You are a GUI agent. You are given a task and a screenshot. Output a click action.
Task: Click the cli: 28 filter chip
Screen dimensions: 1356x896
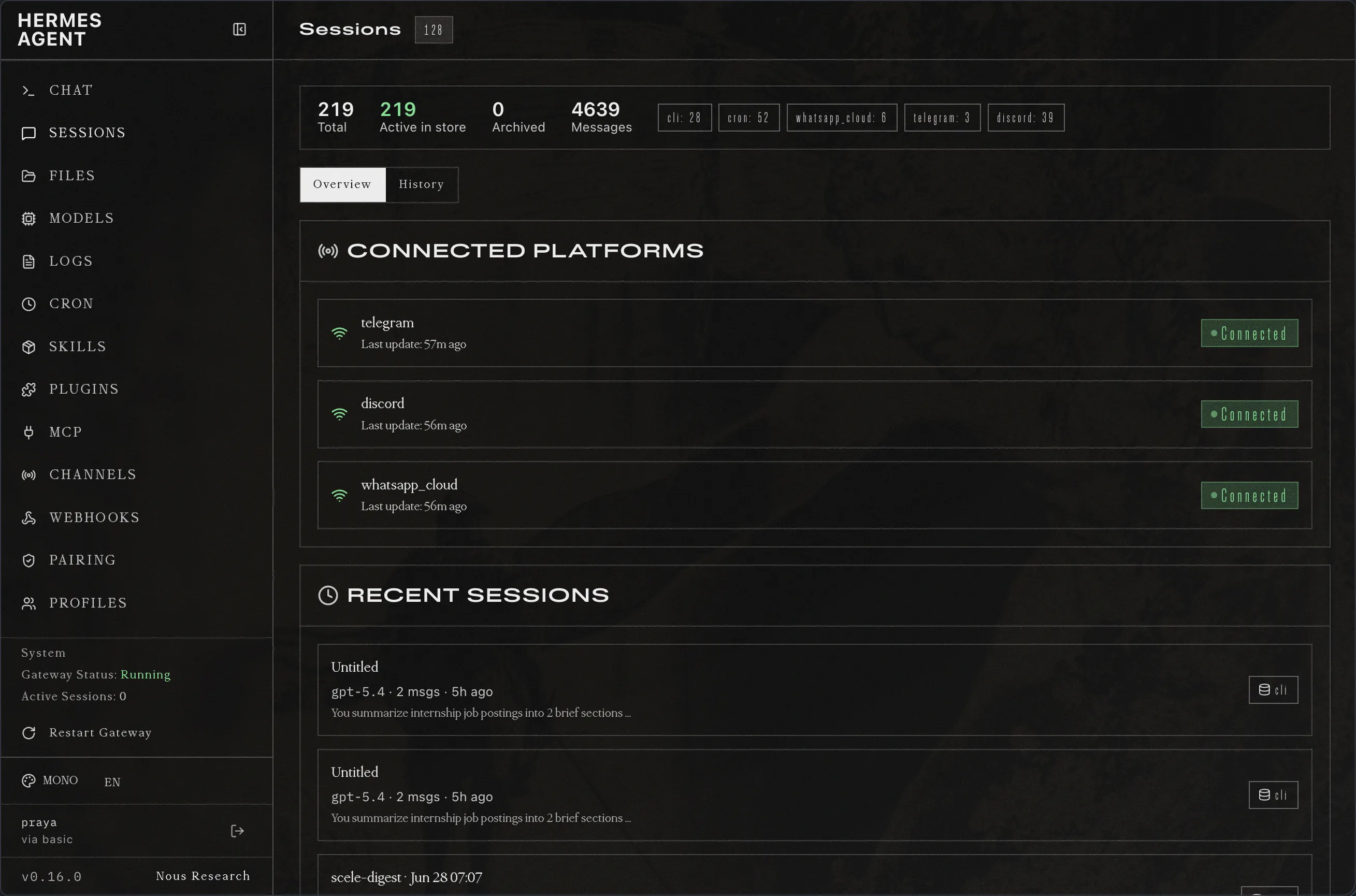click(684, 118)
